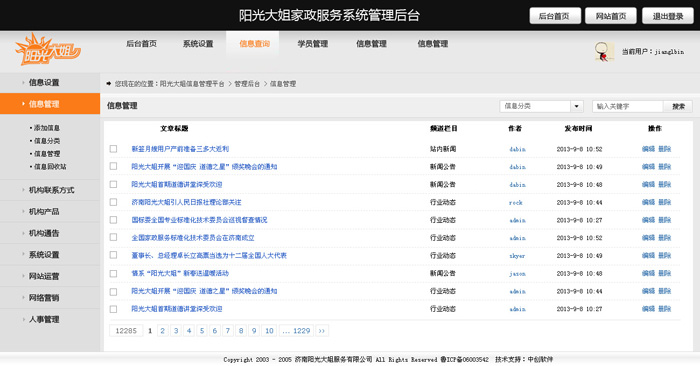The image size is (700, 366).
Task: Open 添加信息 in the sidebar submenu
Action: (x=46, y=128)
